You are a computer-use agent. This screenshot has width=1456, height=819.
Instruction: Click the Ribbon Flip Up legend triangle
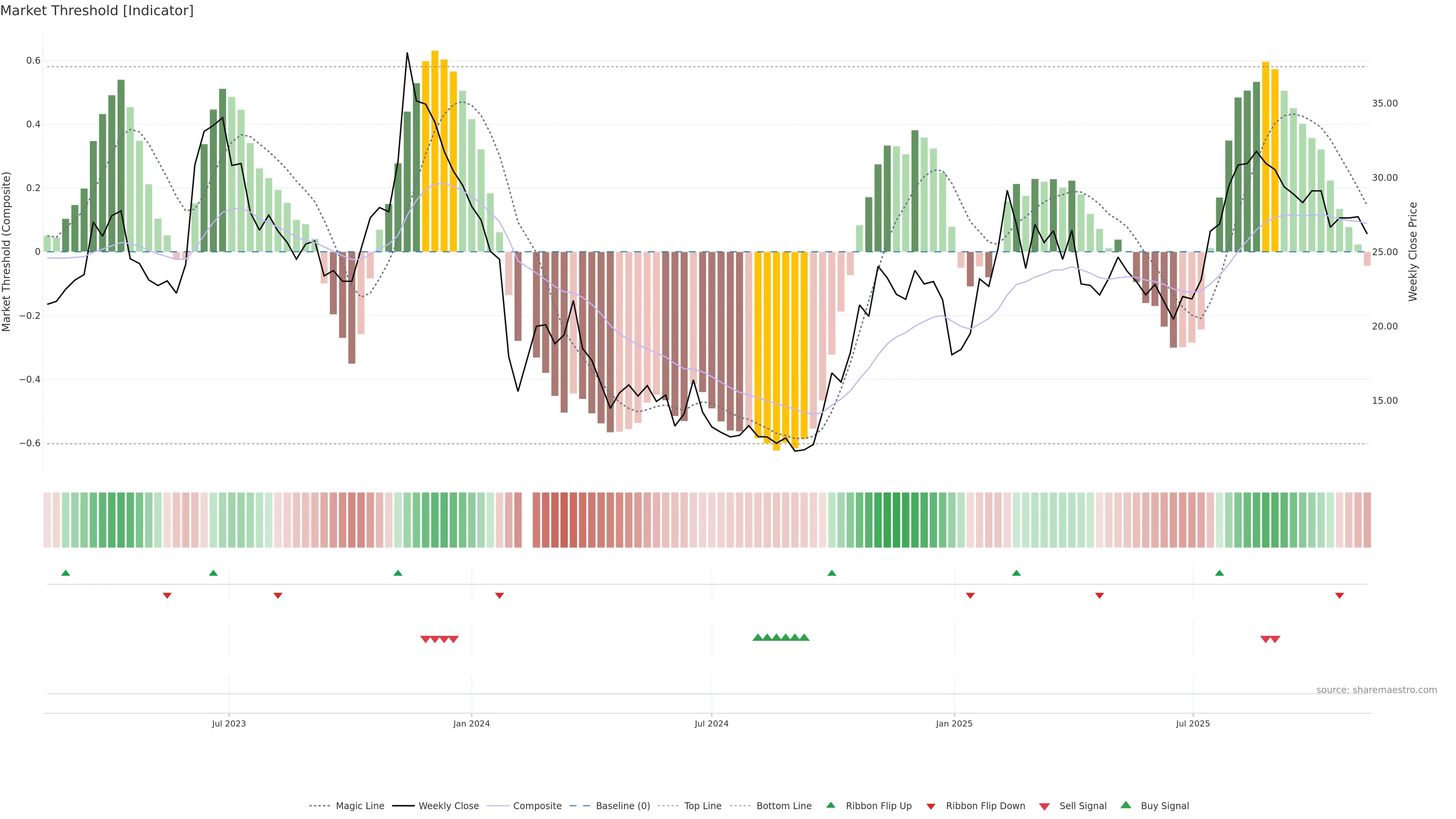tap(830, 805)
